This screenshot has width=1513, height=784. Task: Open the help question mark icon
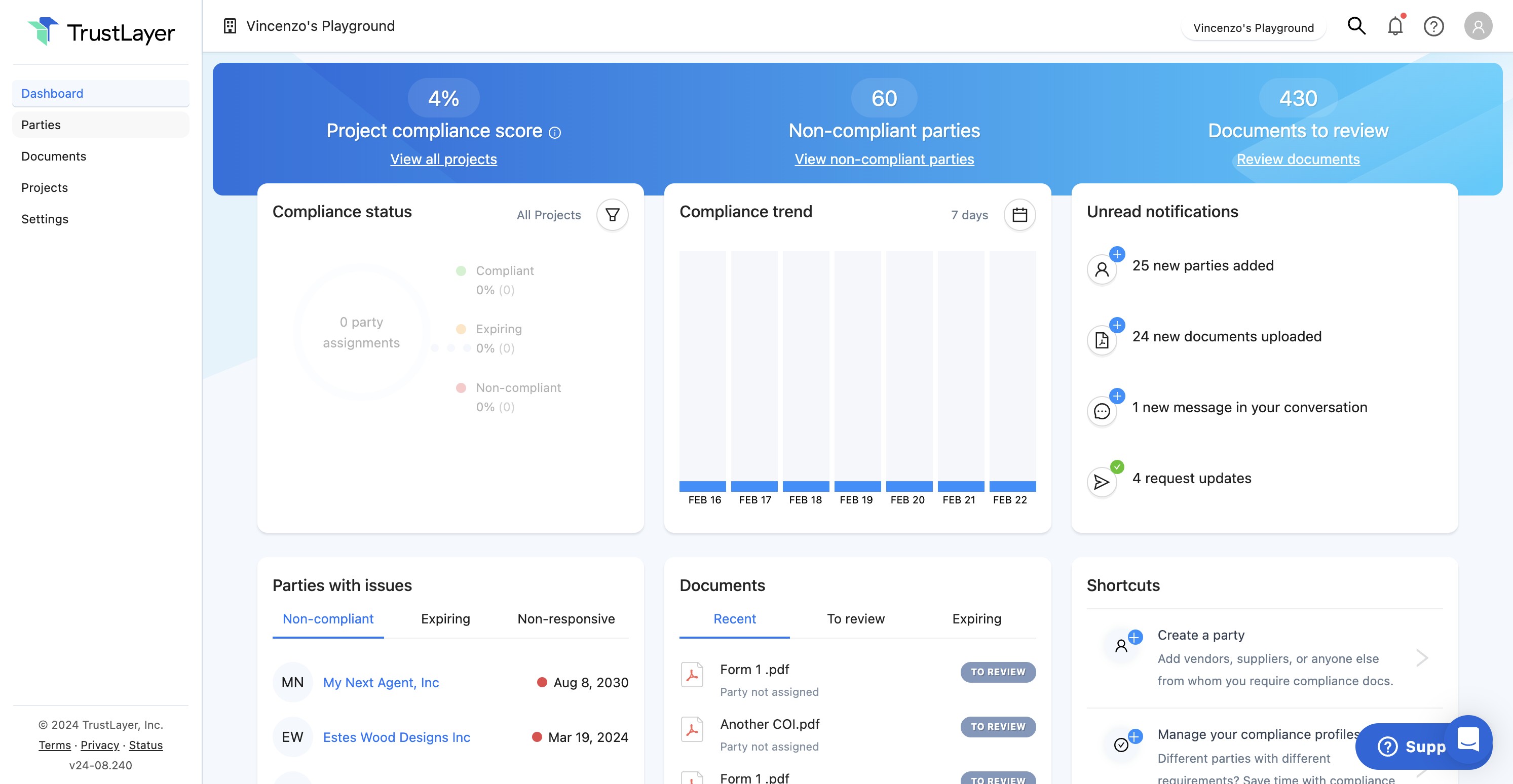tap(1433, 26)
